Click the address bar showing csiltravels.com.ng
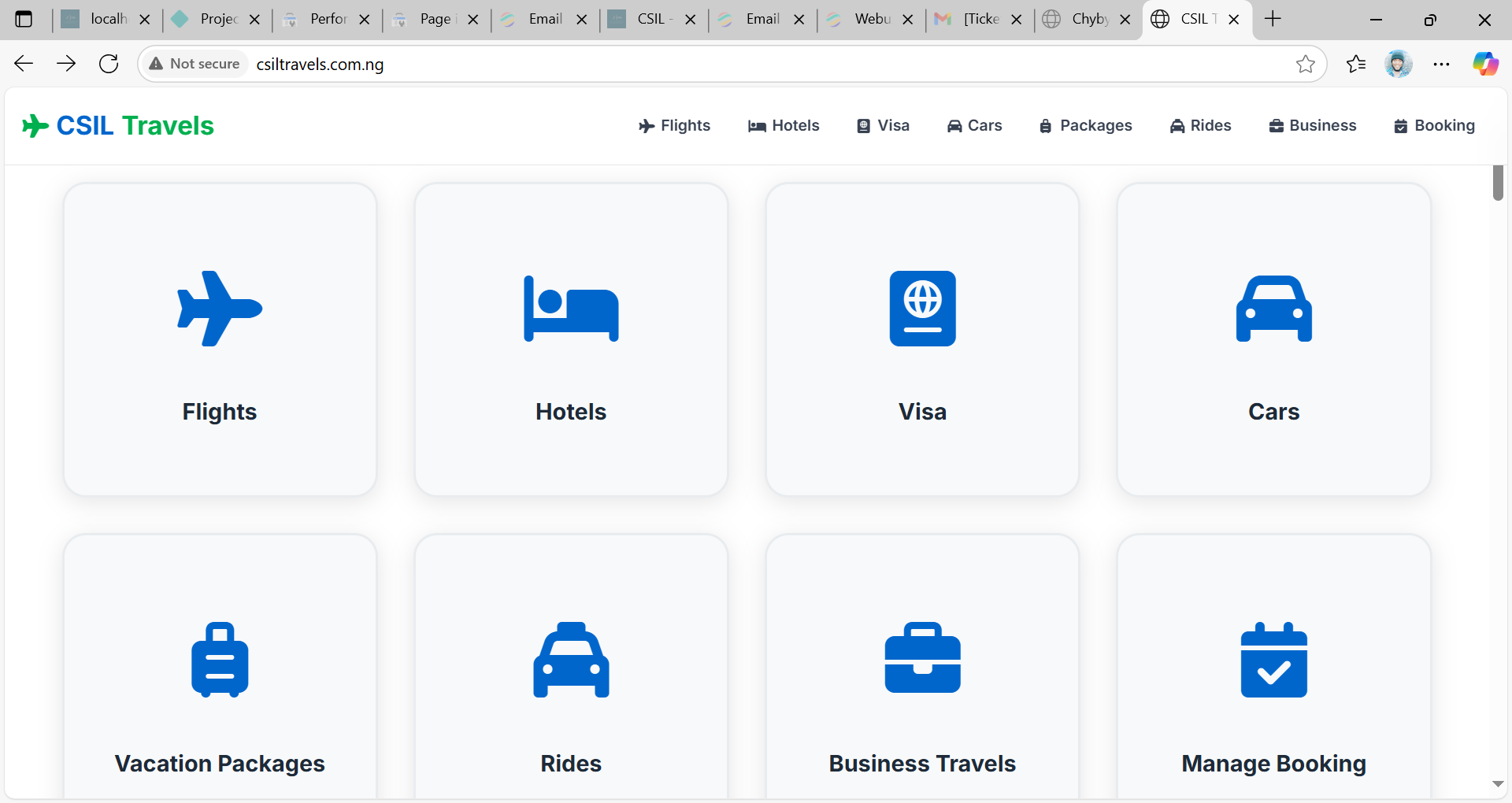Viewport: 1512px width, 803px height. [709, 65]
